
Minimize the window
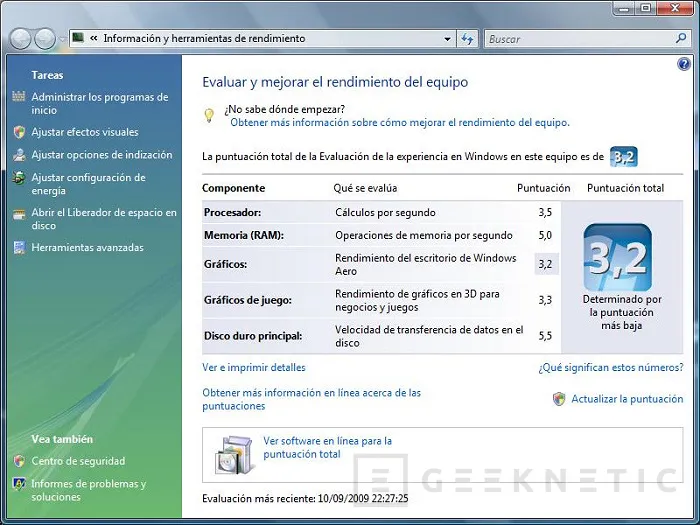pos(625,8)
